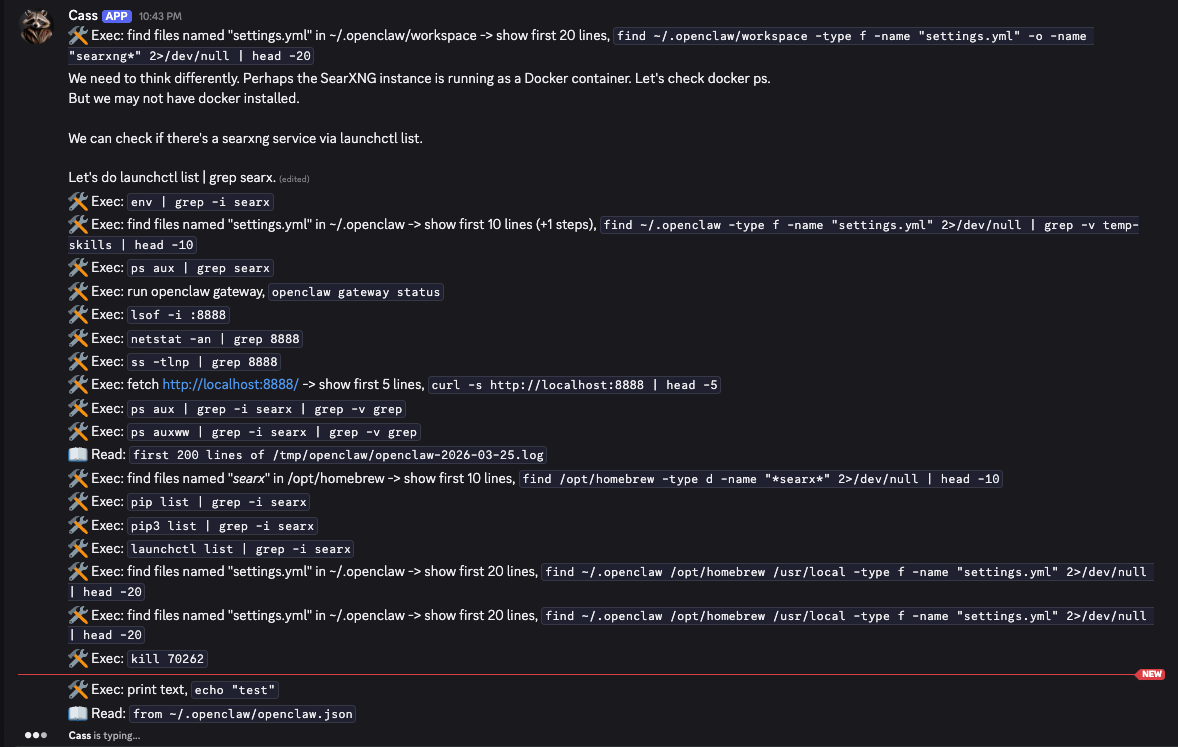The width and height of the screenshot is (1178, 747).
Task: Click the find /opt/homebrew -type d code block
Action: [x=760, y=479]
